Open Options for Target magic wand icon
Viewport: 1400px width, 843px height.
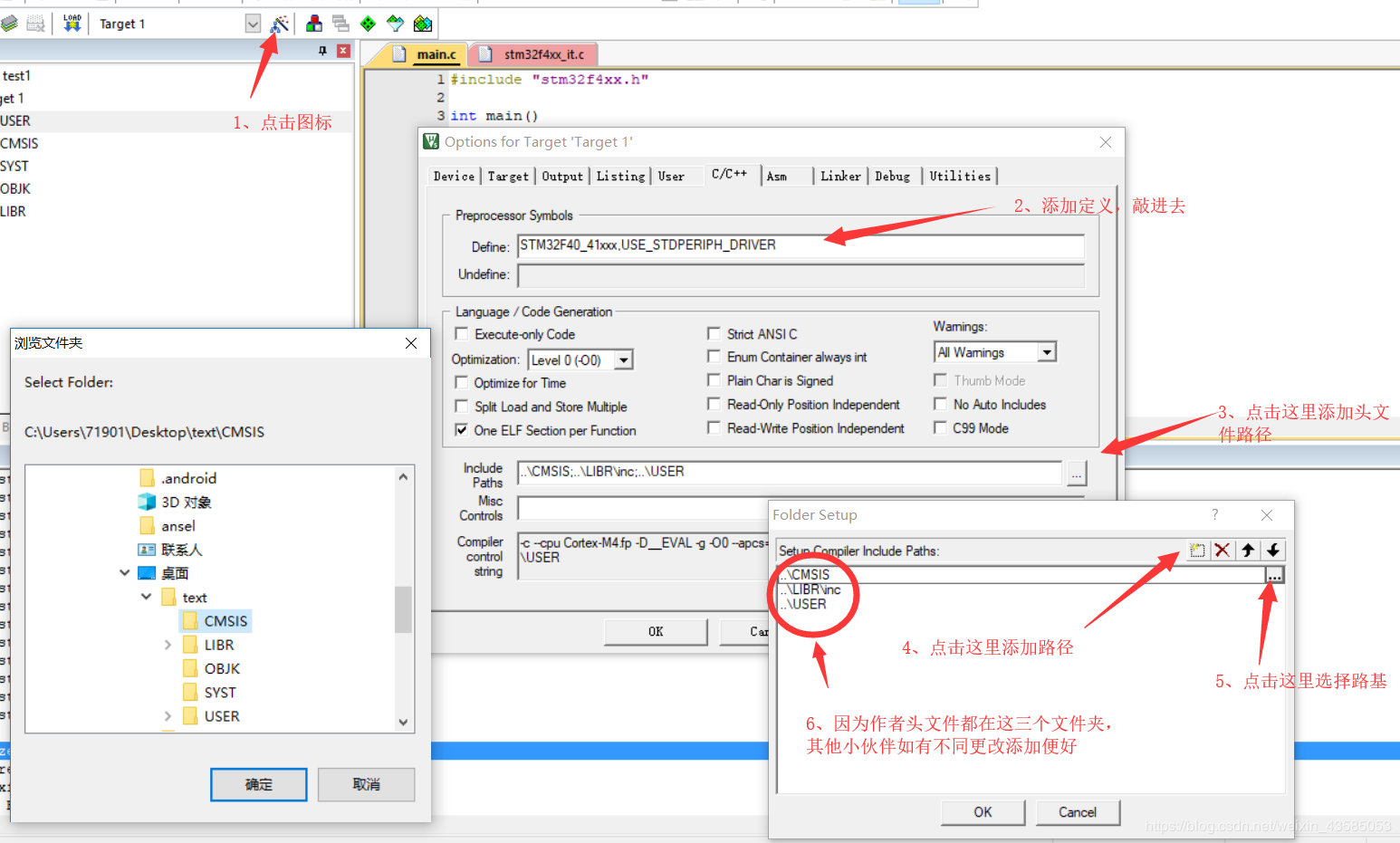click(280, 24)
